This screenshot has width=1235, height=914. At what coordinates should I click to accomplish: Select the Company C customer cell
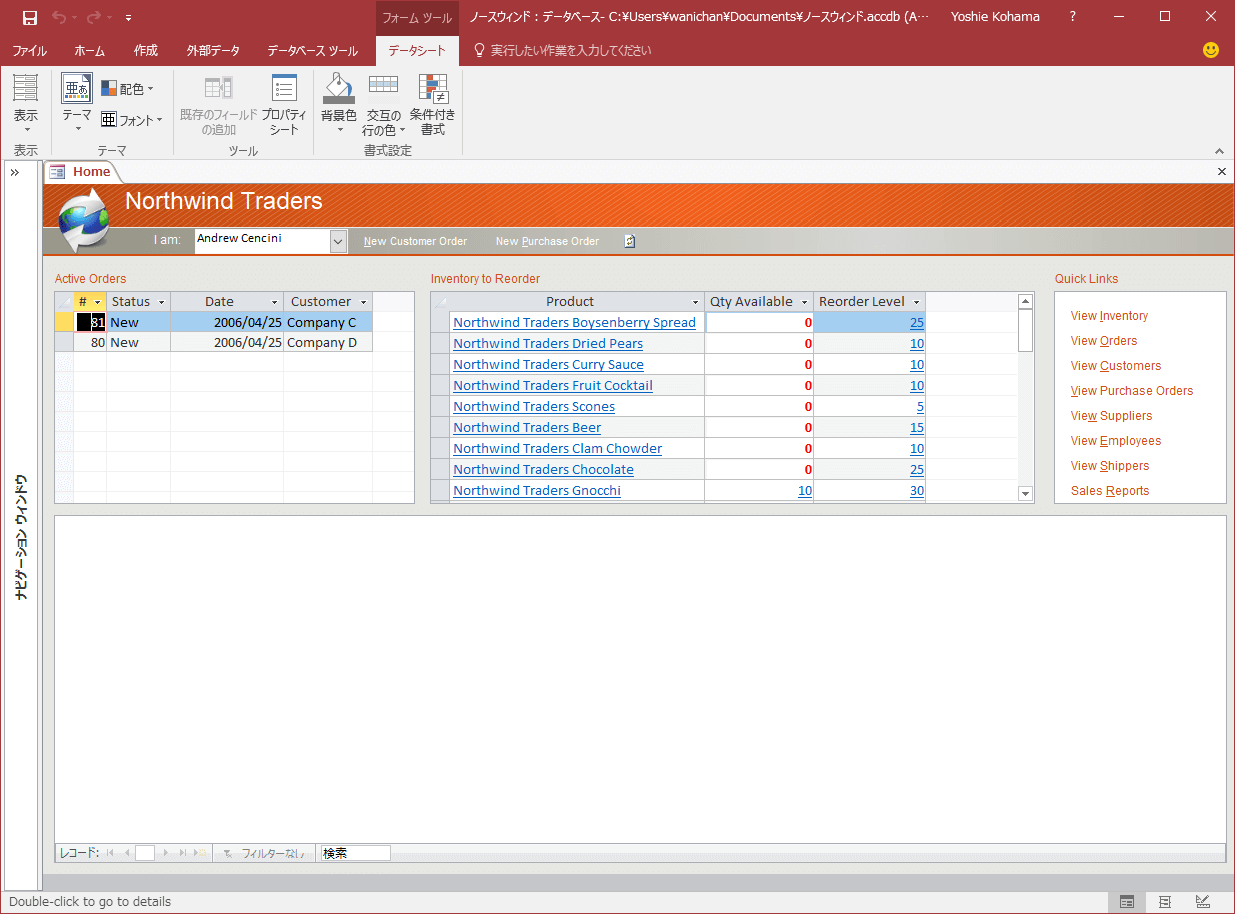click(328, 322)
